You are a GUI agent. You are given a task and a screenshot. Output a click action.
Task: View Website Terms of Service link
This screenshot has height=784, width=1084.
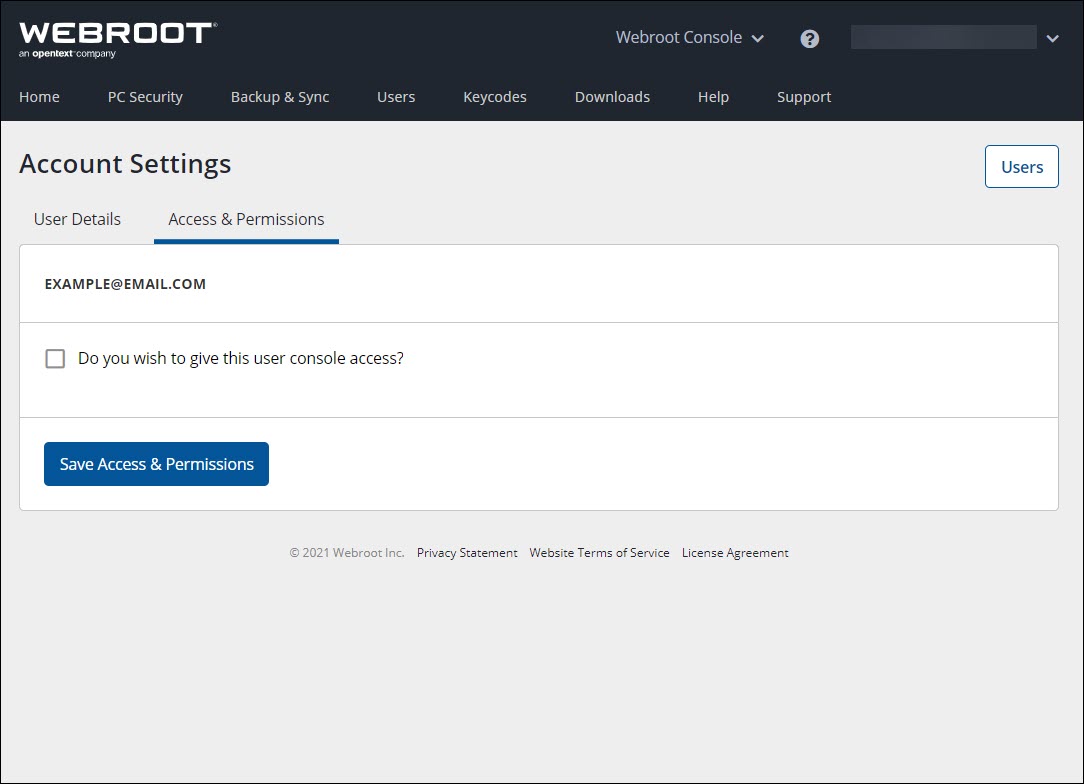(599, 553)
